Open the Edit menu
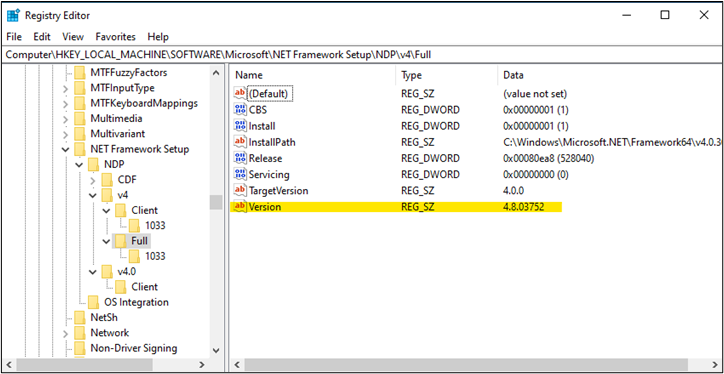 (x=42, y=36)
